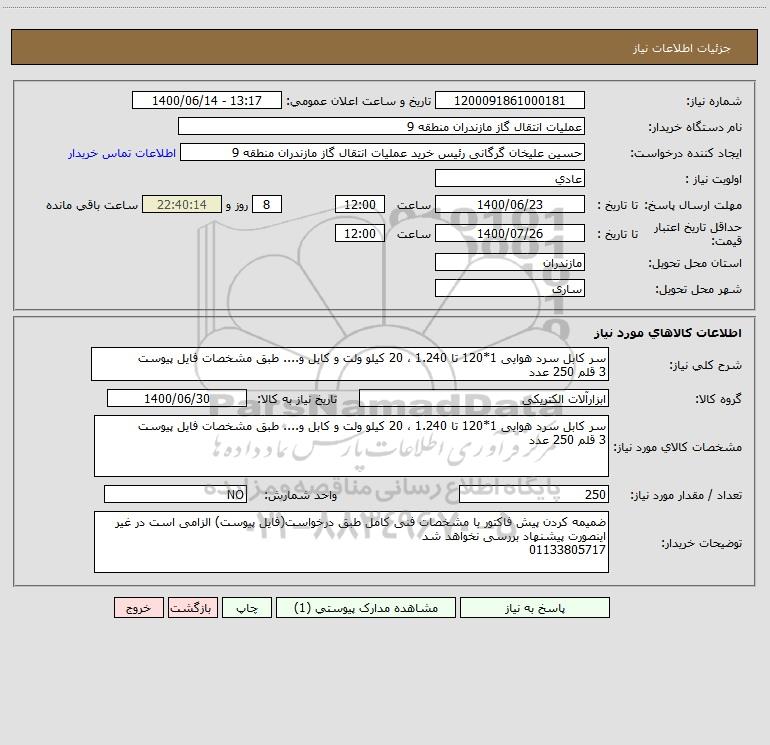Click the price validity time field 12:00
This screenshot has width=770, height=745.
point(359,233)
